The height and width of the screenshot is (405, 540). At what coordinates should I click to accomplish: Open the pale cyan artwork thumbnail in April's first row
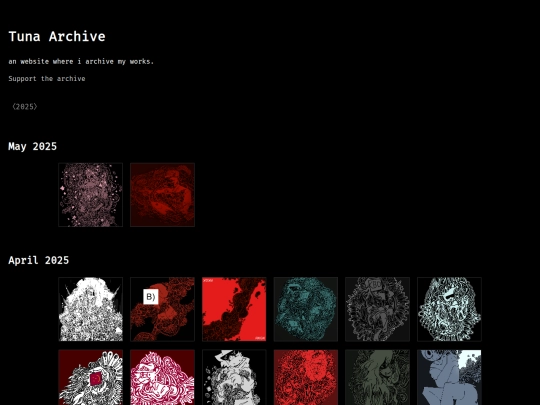pyautogui.click(x=449, y=309)
